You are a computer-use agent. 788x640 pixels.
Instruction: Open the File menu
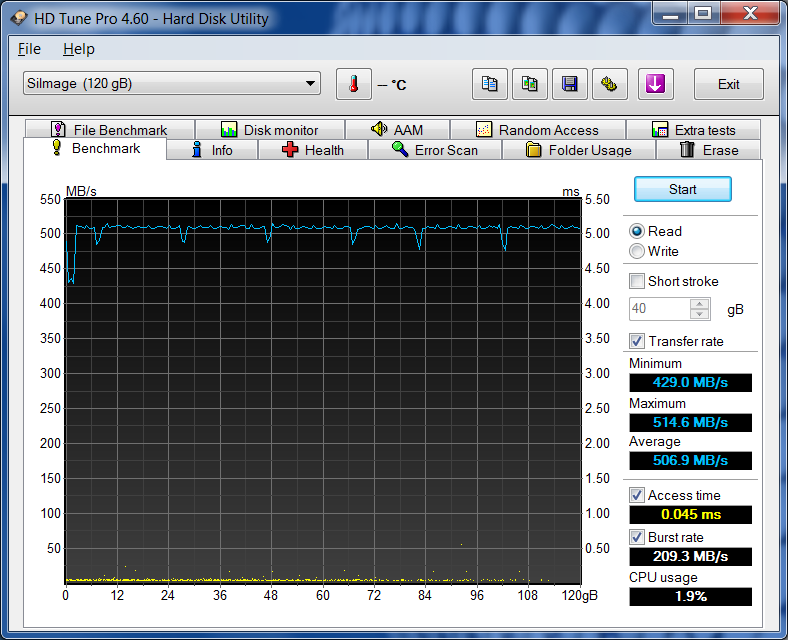tap(29, 49)
